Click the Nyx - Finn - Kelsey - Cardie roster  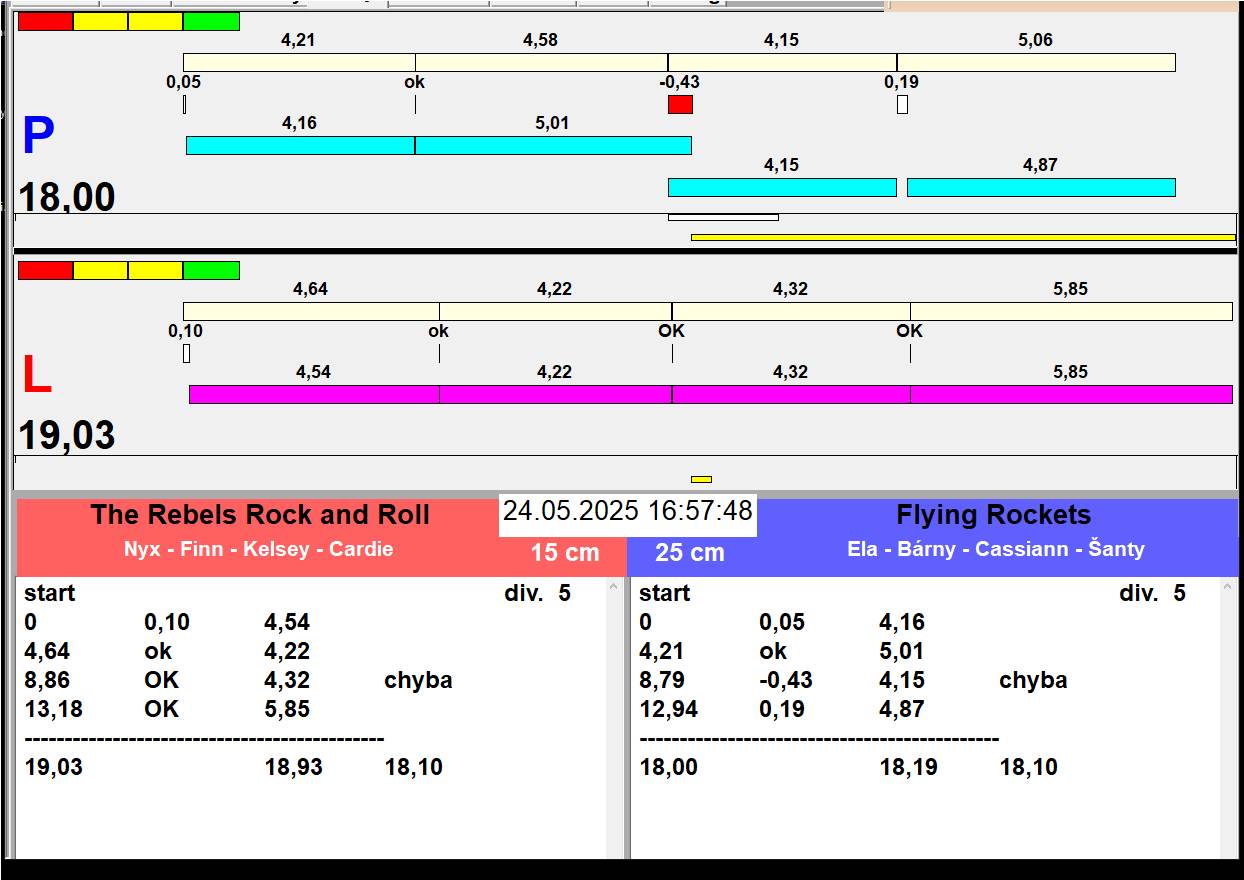(259, 549)
